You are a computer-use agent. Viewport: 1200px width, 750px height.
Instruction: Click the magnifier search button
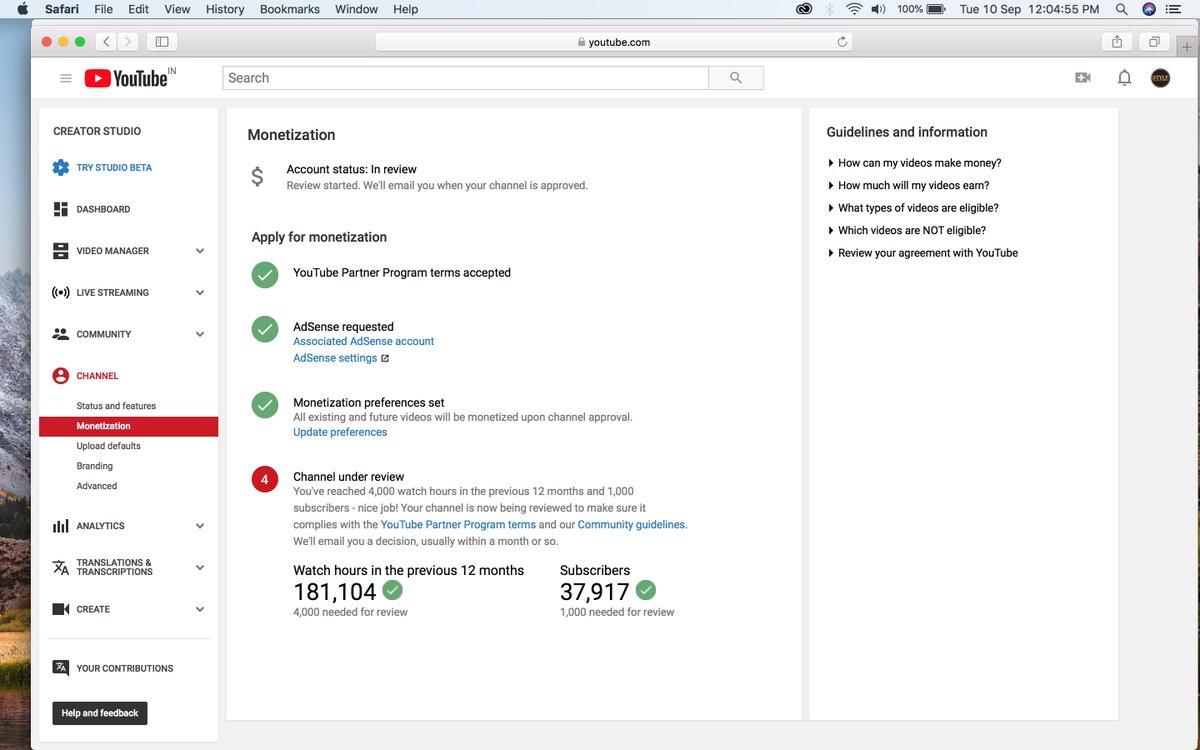(736, 78)
